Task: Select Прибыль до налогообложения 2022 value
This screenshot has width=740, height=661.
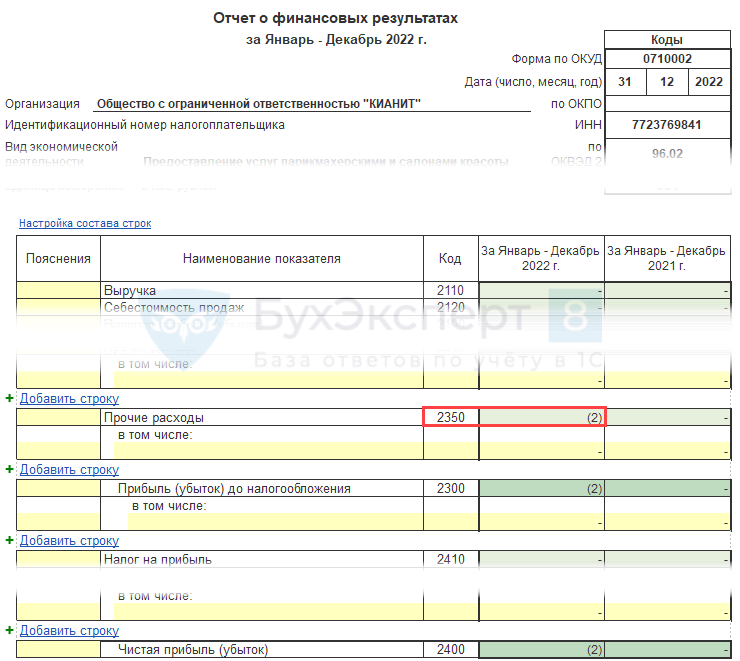Action: (541, 488)
